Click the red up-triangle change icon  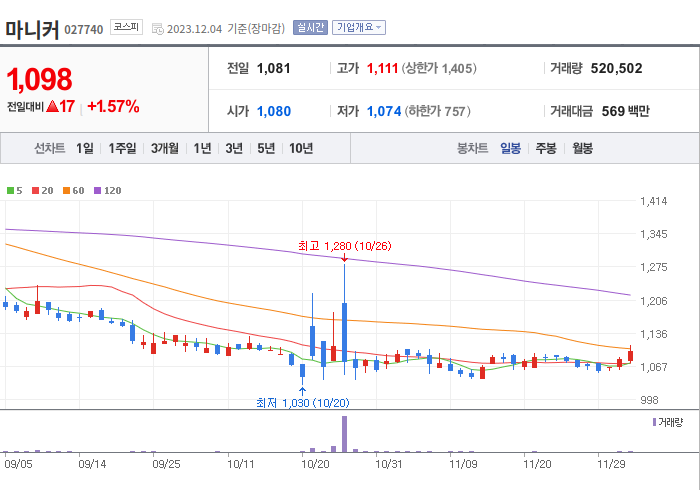click(x=52, y=106)
